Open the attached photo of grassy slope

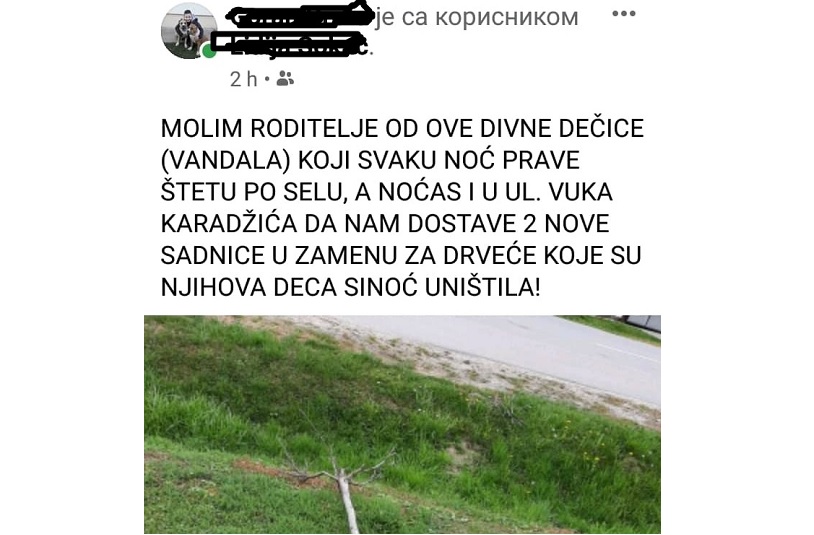[x=402, y=424]
